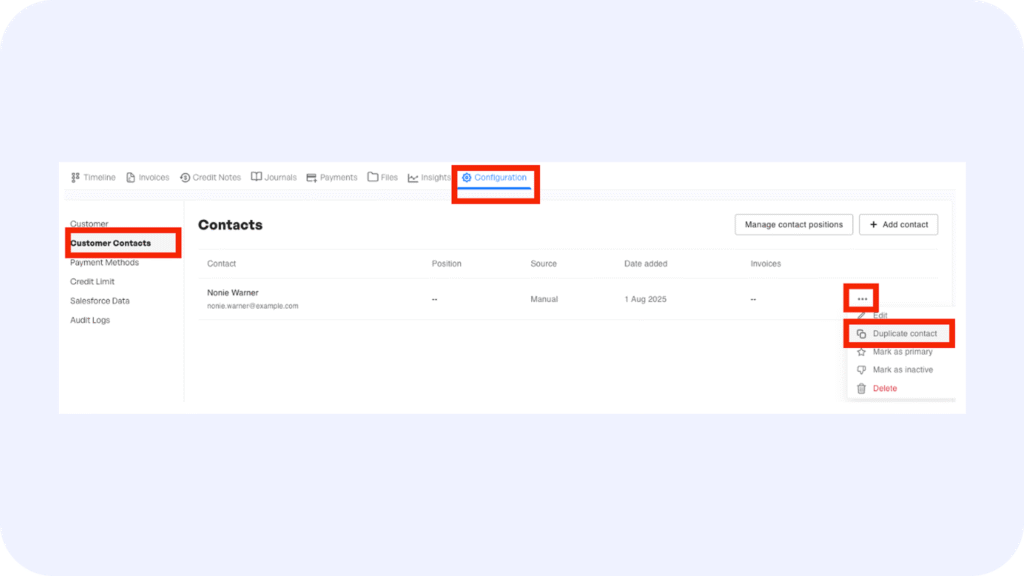
Task: View the Insights tab
Action: (x=429, y=178)
